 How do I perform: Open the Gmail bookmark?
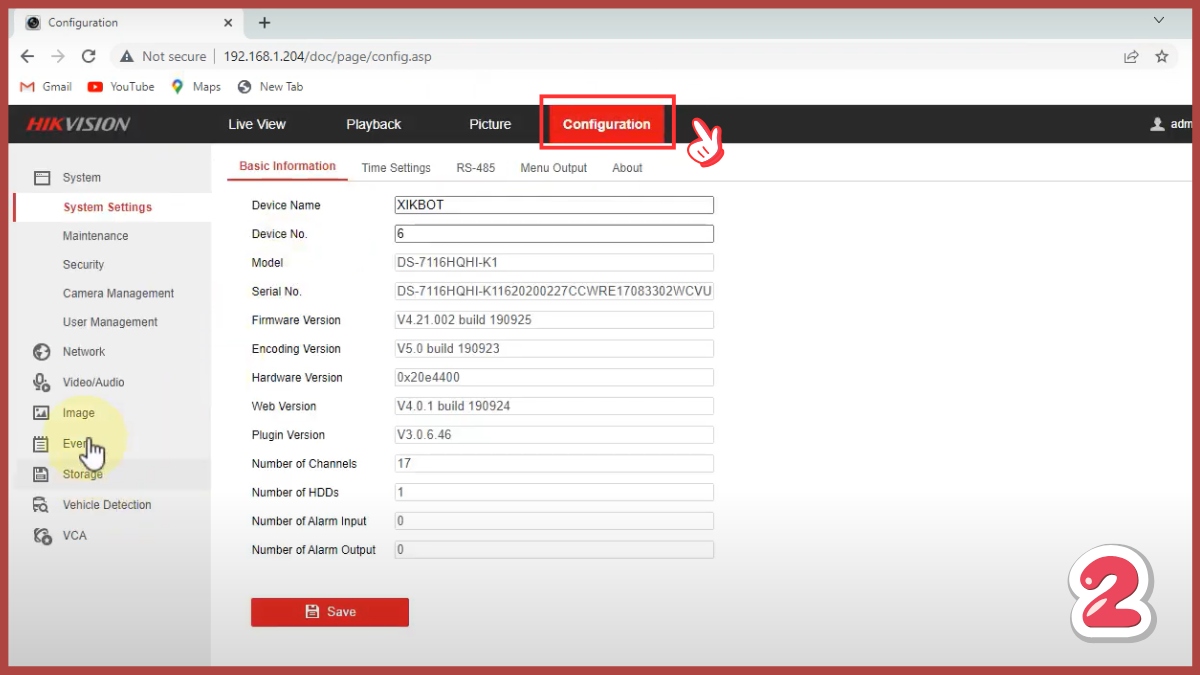click(x=46, y=87)
